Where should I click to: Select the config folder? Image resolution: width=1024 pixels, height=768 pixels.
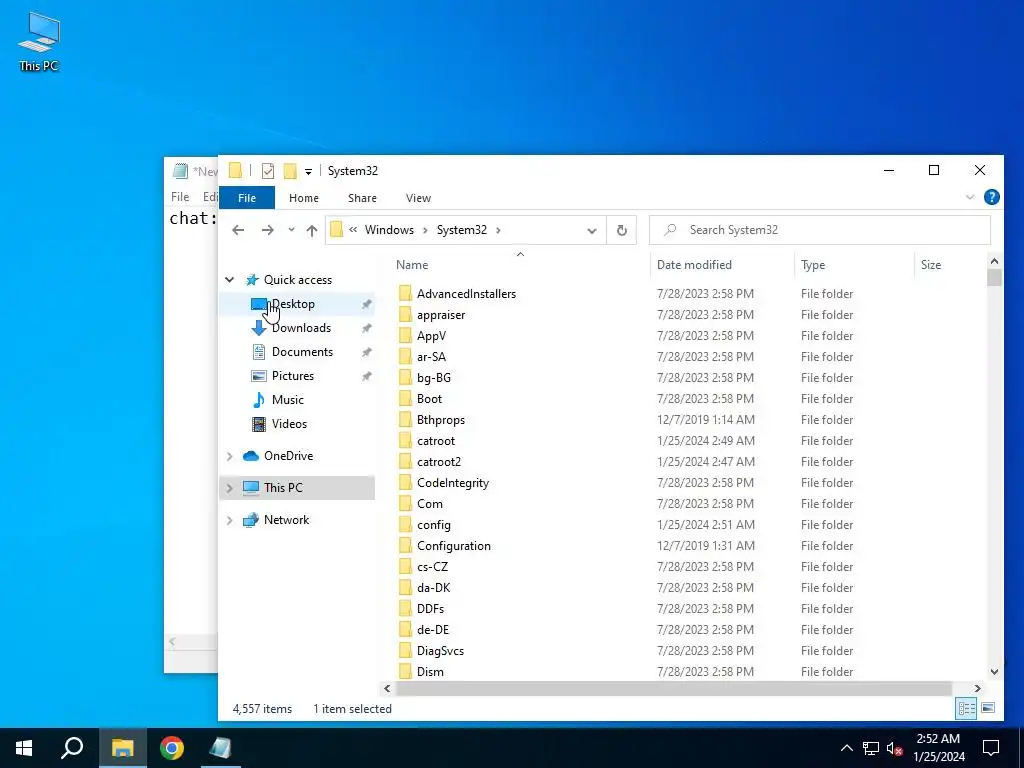point(434,524)
